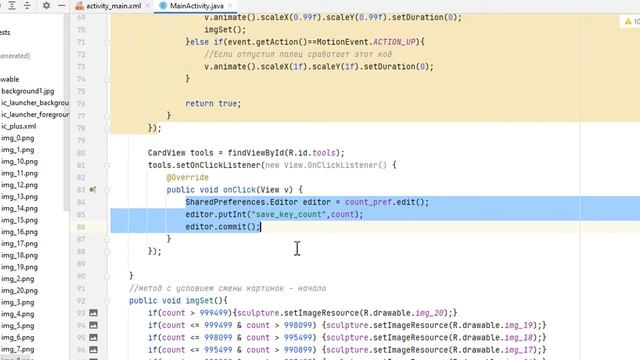Click the word "tools" in findViewById(R.id.tools)
Screen dimensions: 640x360
click(324, 153)
